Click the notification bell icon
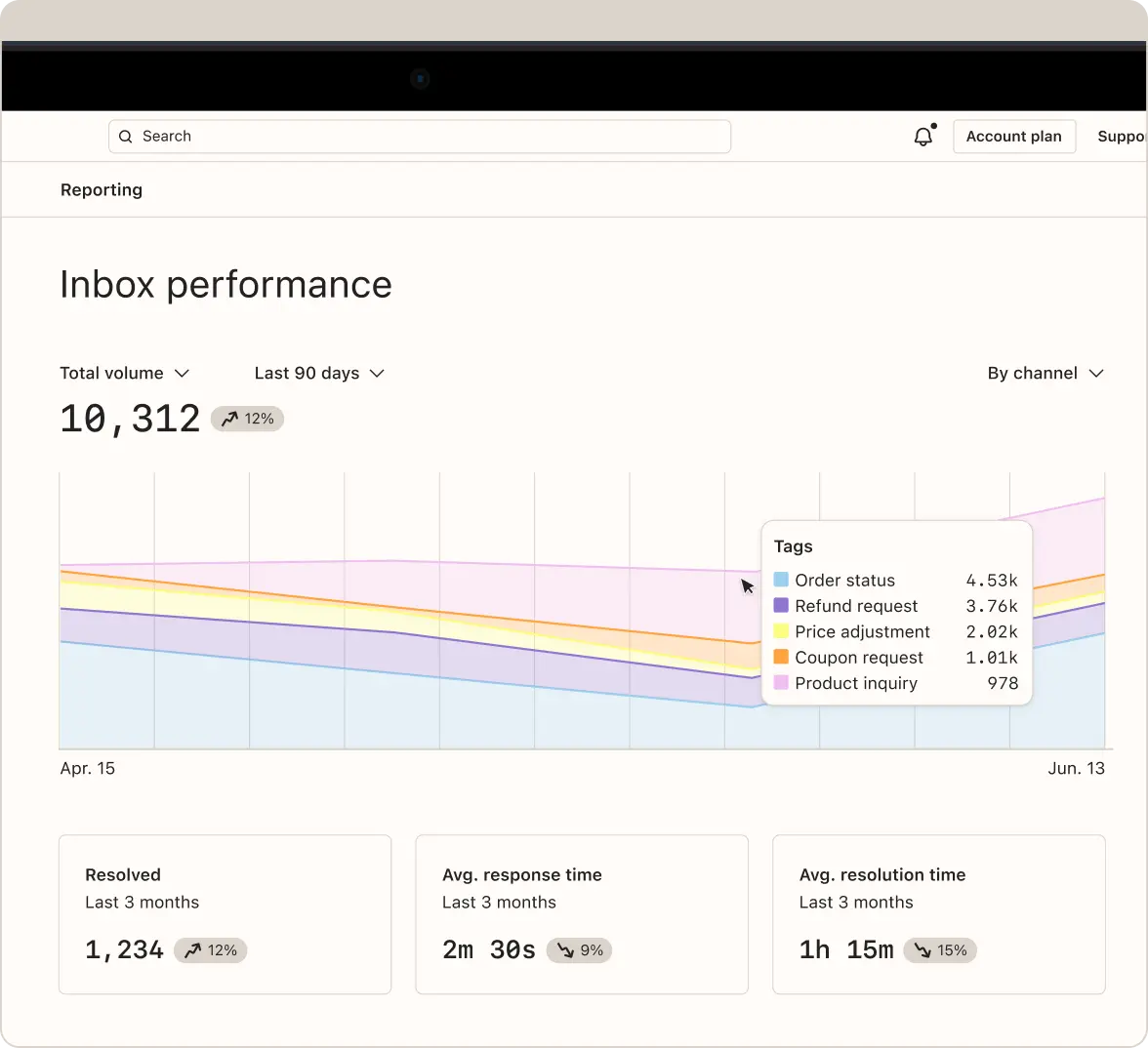 (x=922, y=136)
